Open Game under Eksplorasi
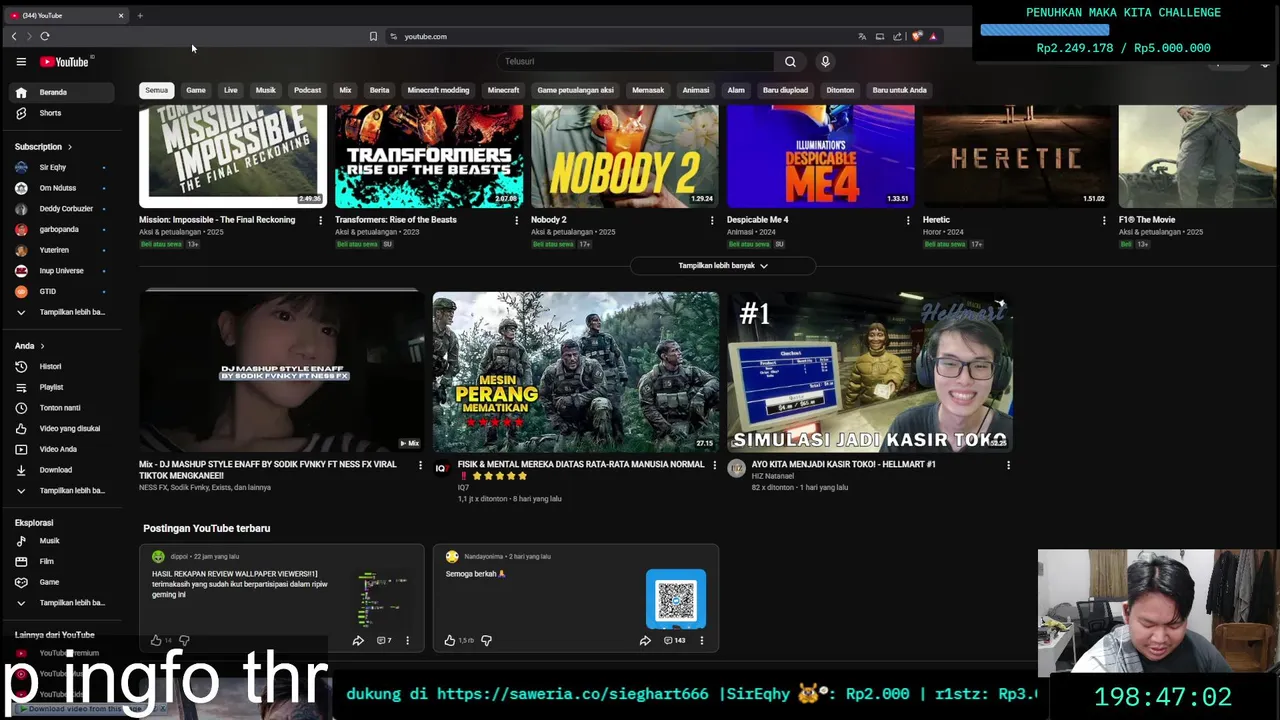The height and width of the screenshot is (720, 1280). [x=61, y=582]
